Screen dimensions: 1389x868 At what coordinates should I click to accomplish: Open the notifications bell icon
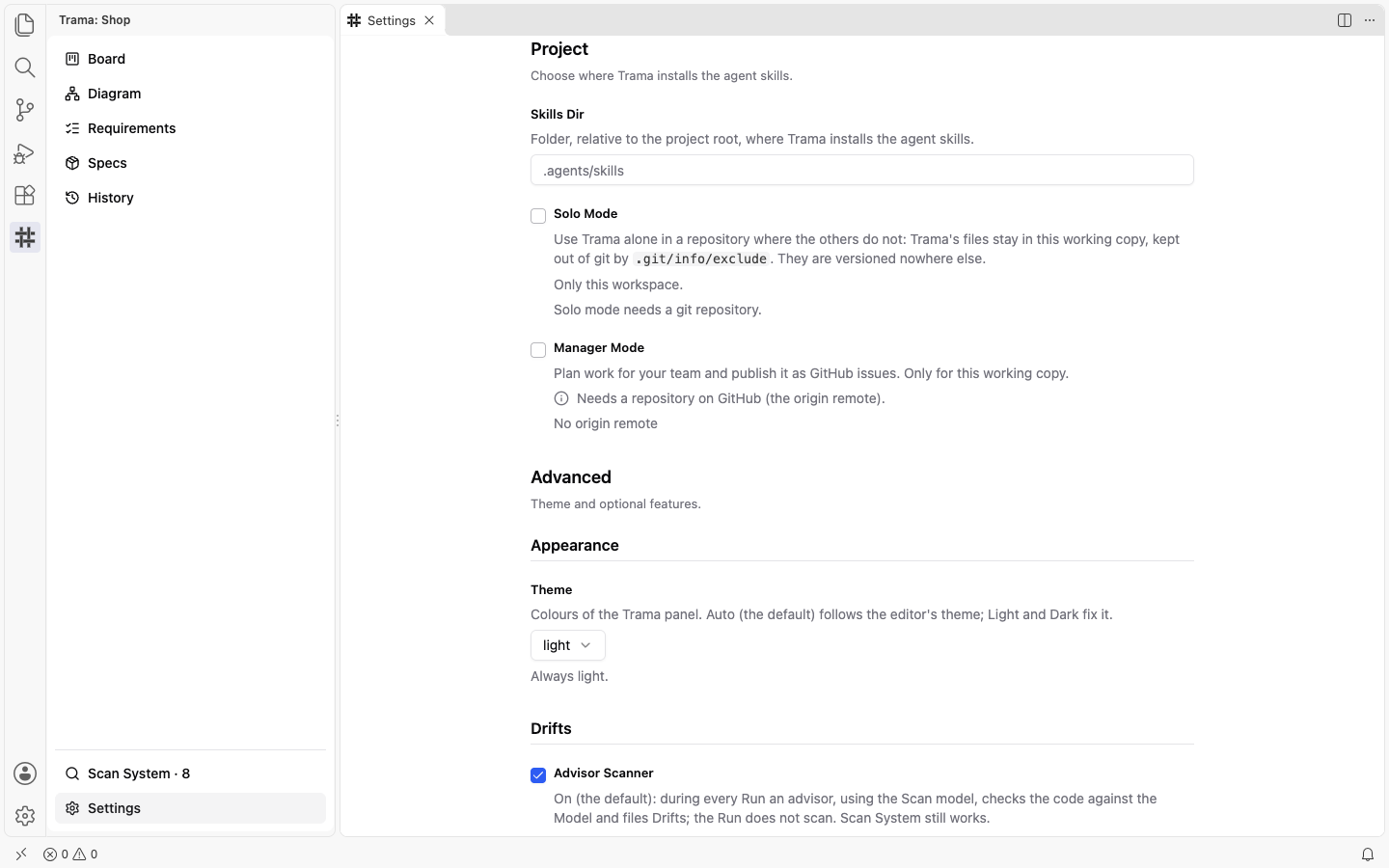tap(1368, 854)
